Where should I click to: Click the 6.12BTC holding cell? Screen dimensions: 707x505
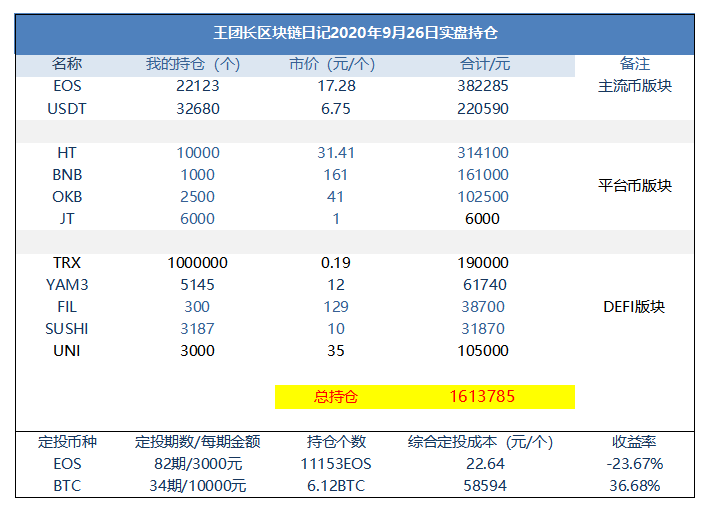336,486
